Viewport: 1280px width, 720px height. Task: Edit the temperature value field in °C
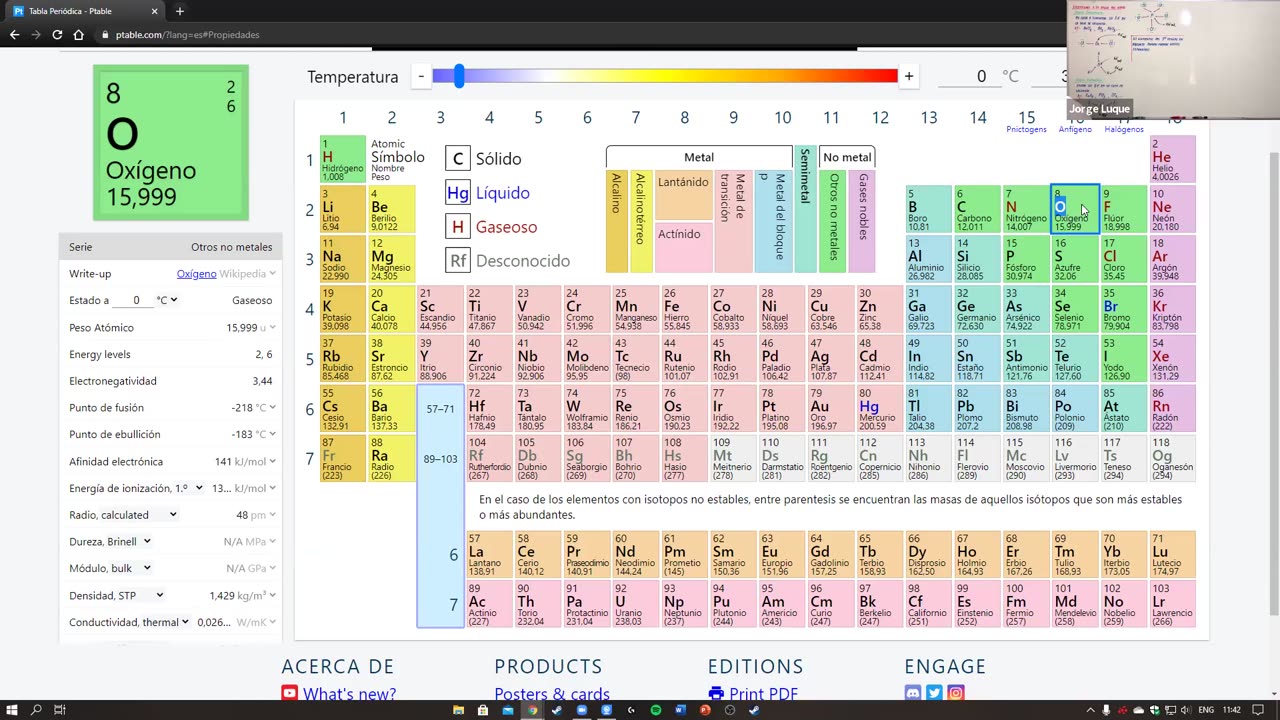tap(968, 77)
